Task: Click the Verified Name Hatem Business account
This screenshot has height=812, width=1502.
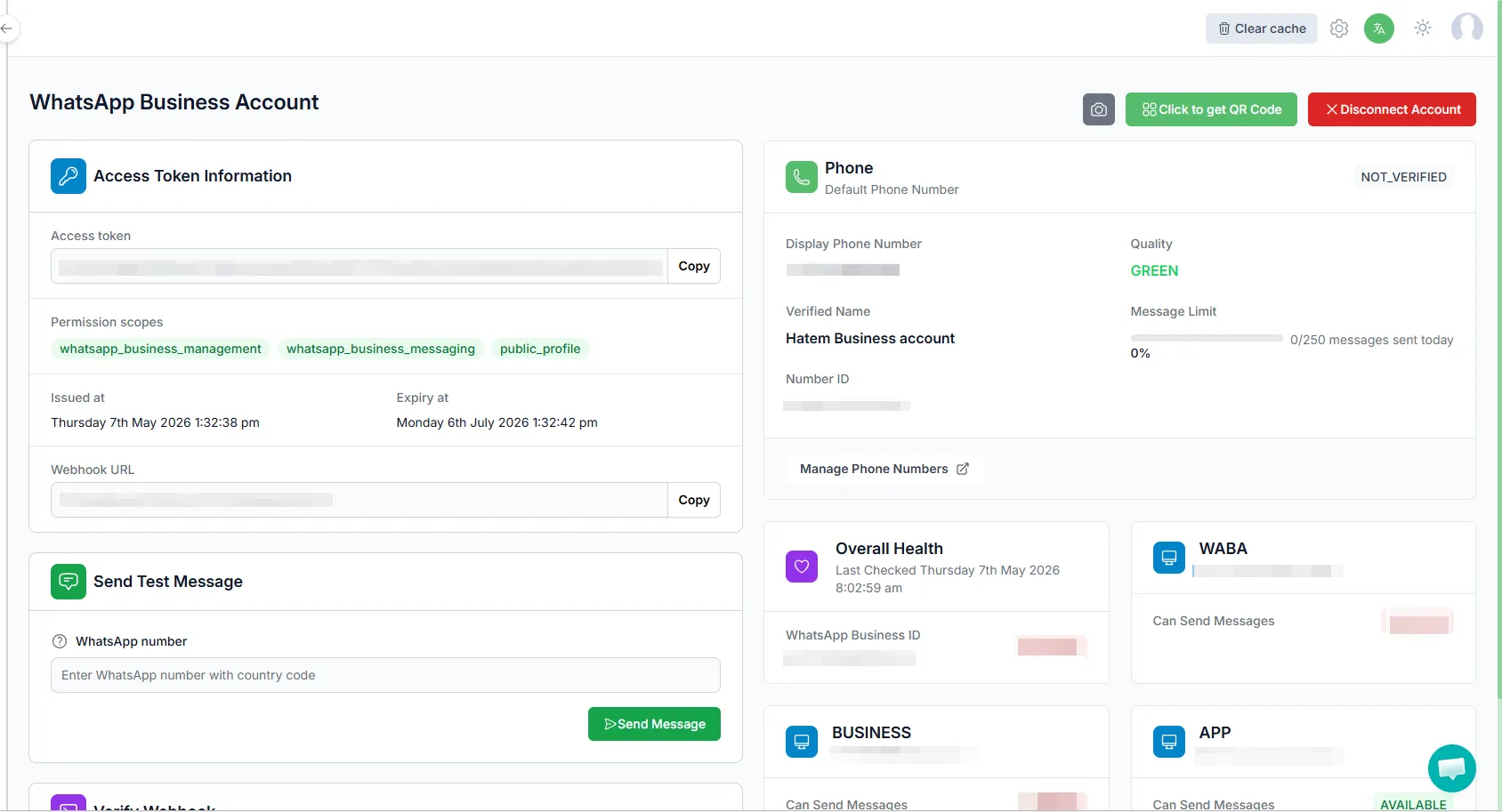Action: [x=870, y=338]
